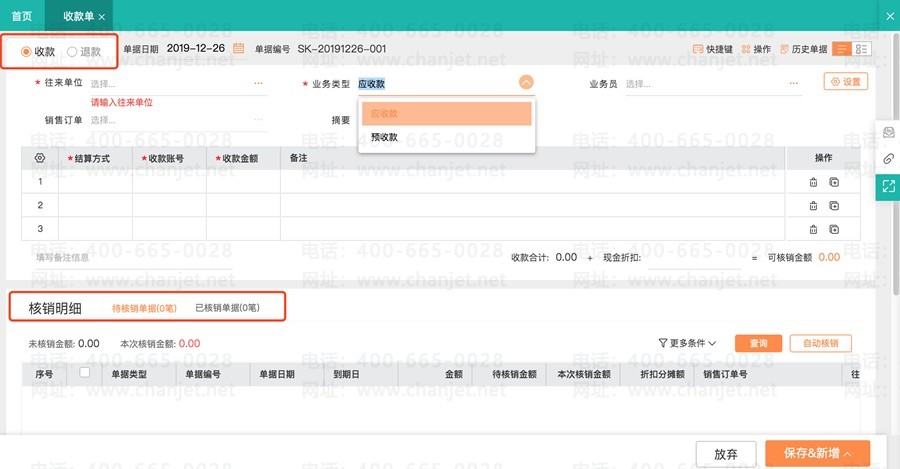
Task: Click row 2 收款账号 cell
Action: tap(169, 205)
